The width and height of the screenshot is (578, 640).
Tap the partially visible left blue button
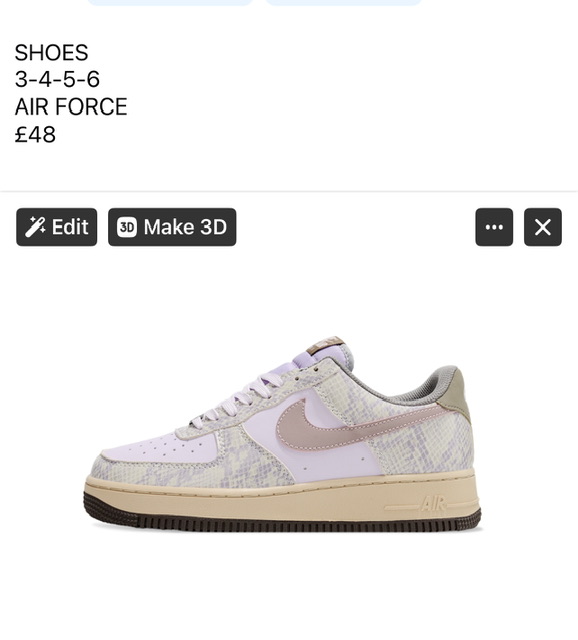tap(170, 2)
